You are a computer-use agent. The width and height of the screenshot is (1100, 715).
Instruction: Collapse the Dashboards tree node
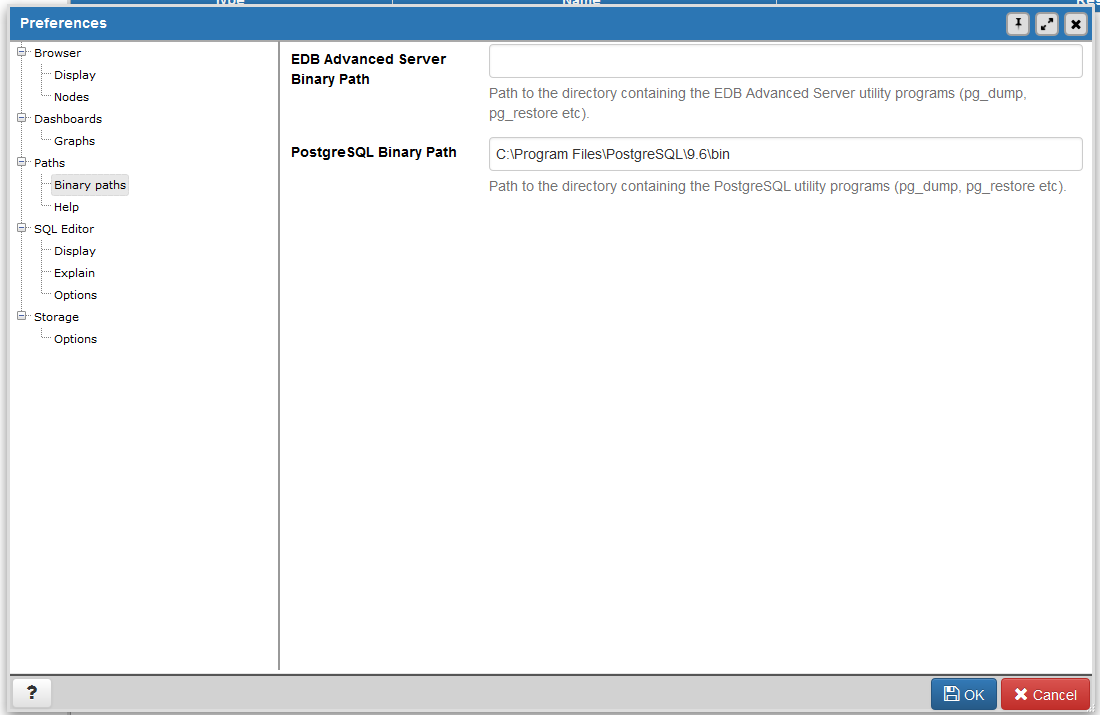tap(22, 118)
